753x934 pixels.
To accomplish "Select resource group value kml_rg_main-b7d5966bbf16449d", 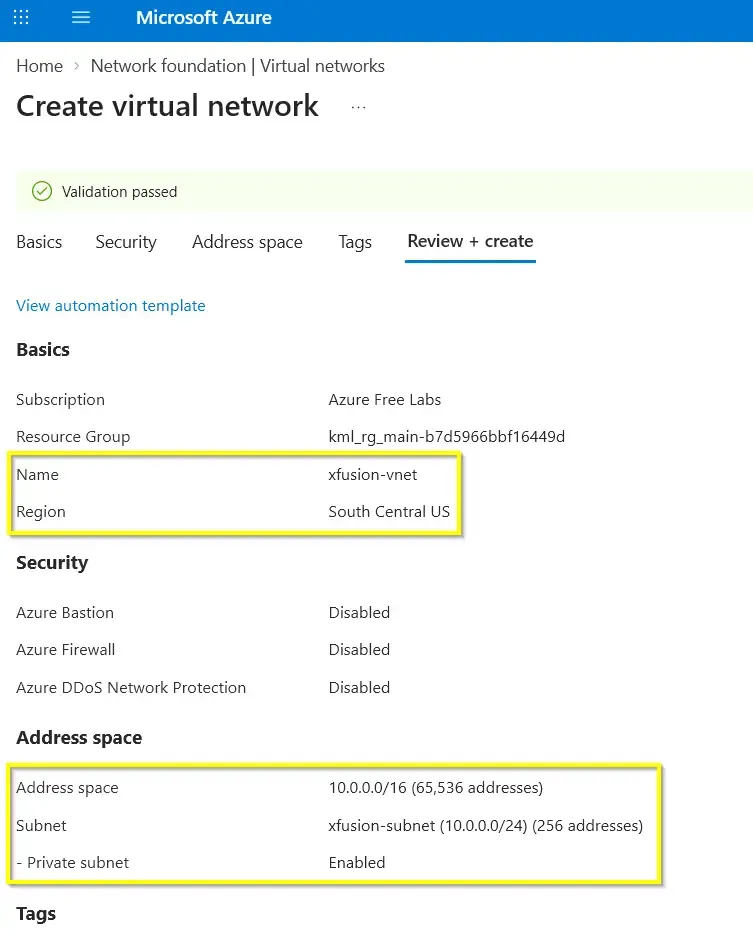I will click(x=447, y=437).
